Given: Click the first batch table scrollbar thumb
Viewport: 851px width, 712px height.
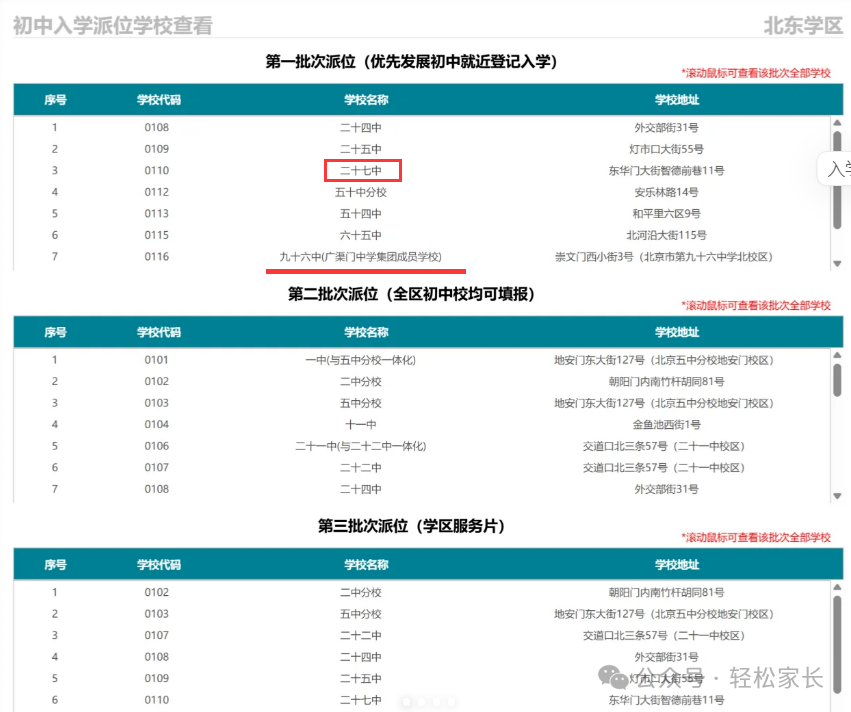Looking at the screenshot, I should [x=837, y=180].
